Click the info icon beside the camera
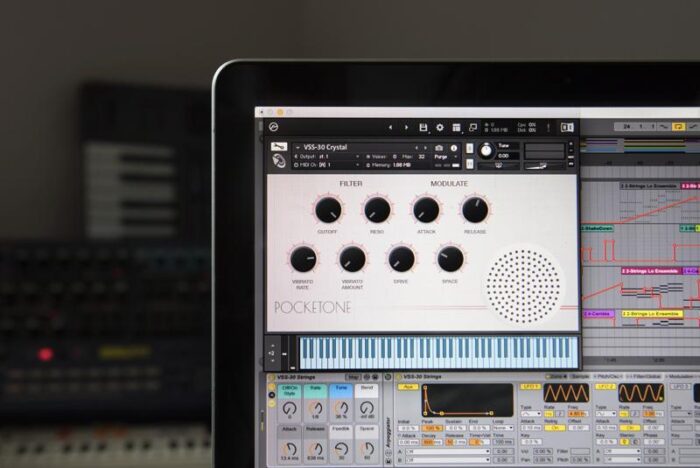Screen dimensions: 700x468 point(454,148)
